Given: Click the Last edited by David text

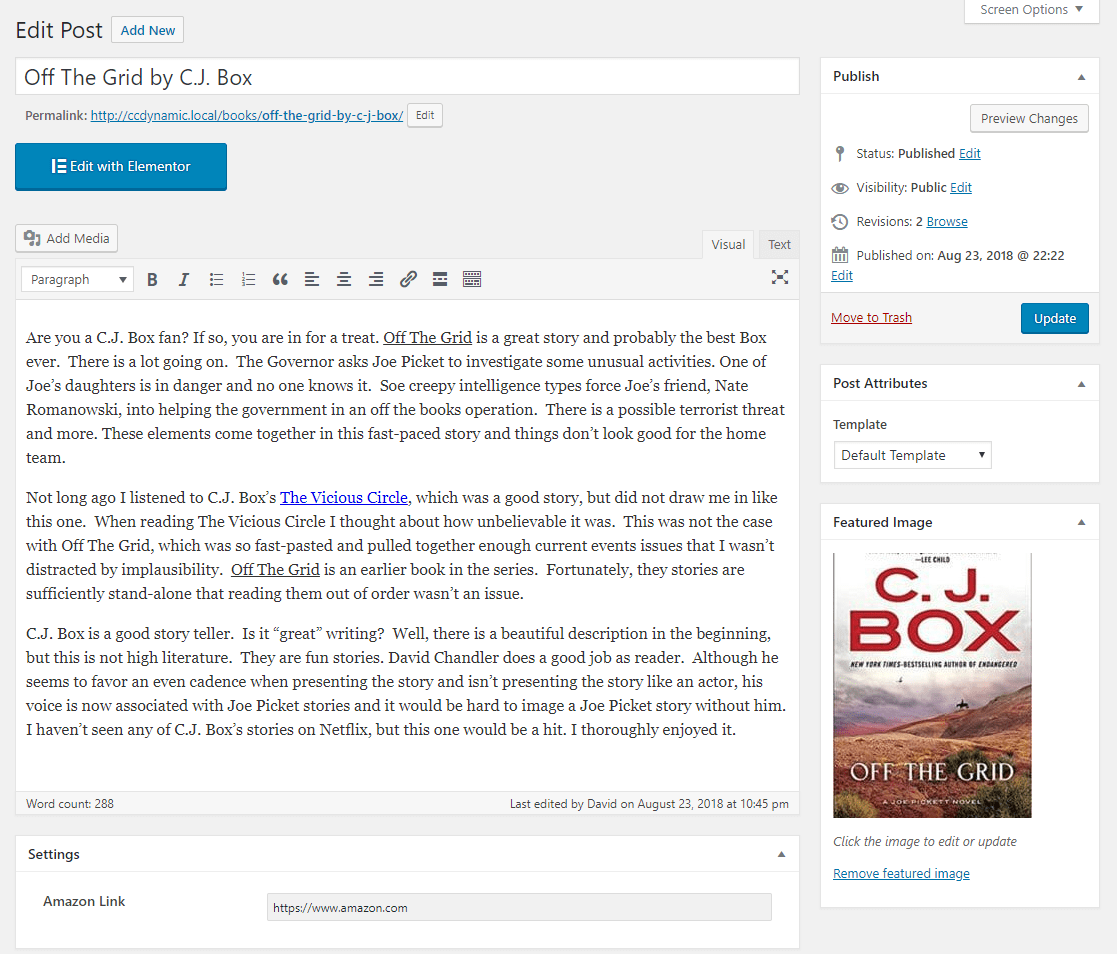Looking at the screenshot, I should tap(649, 804).
